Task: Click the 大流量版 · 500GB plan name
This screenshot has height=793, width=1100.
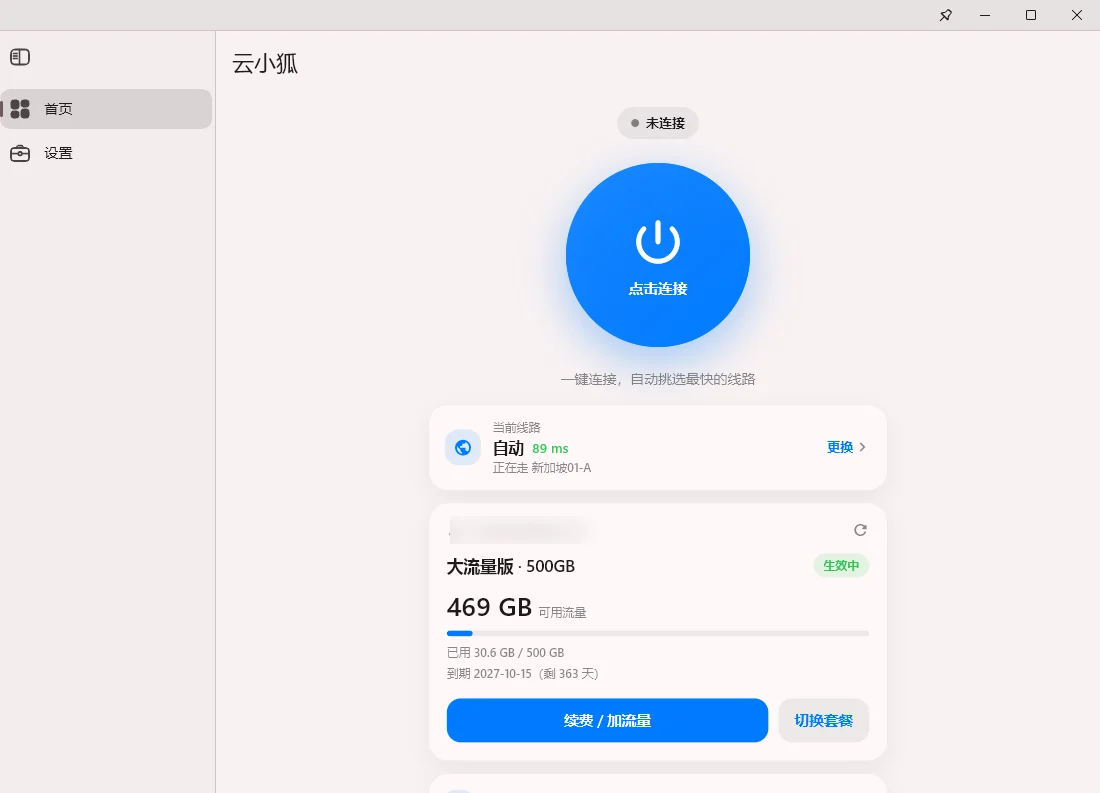Action: pyautogui.click(x=511, y=566)
